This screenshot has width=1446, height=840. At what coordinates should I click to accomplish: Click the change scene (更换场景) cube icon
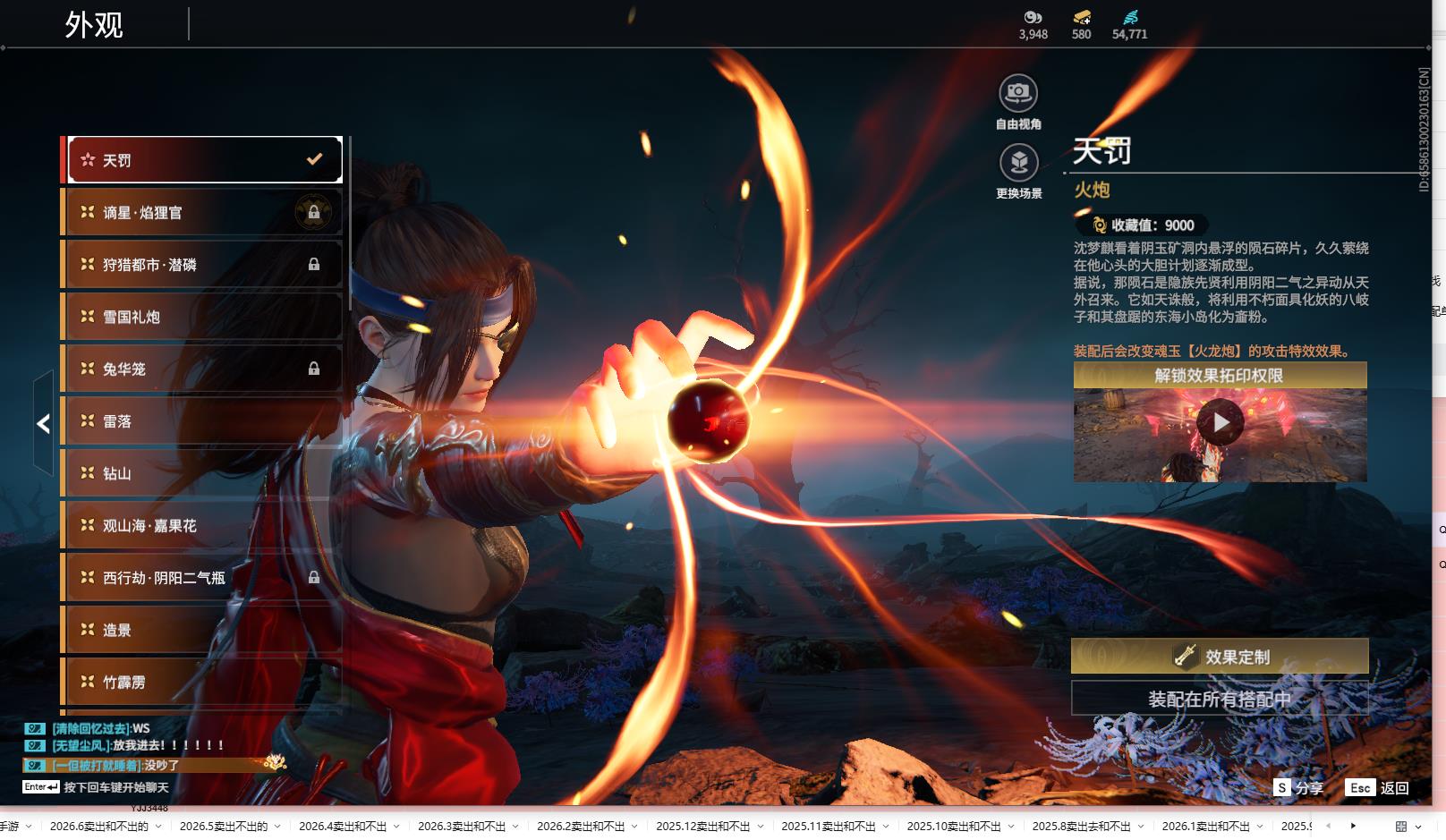click(x=1018, y=163)
